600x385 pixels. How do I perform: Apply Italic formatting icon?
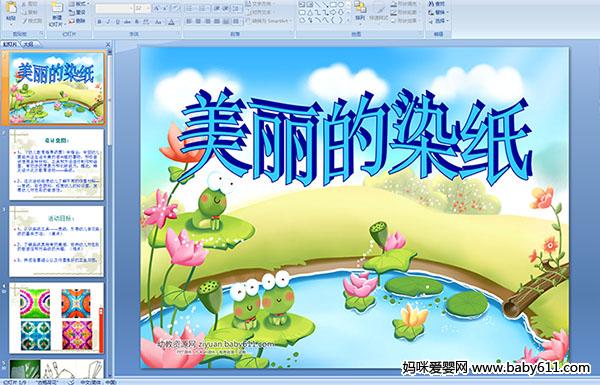pyautogui.click(x=108, y=22)
